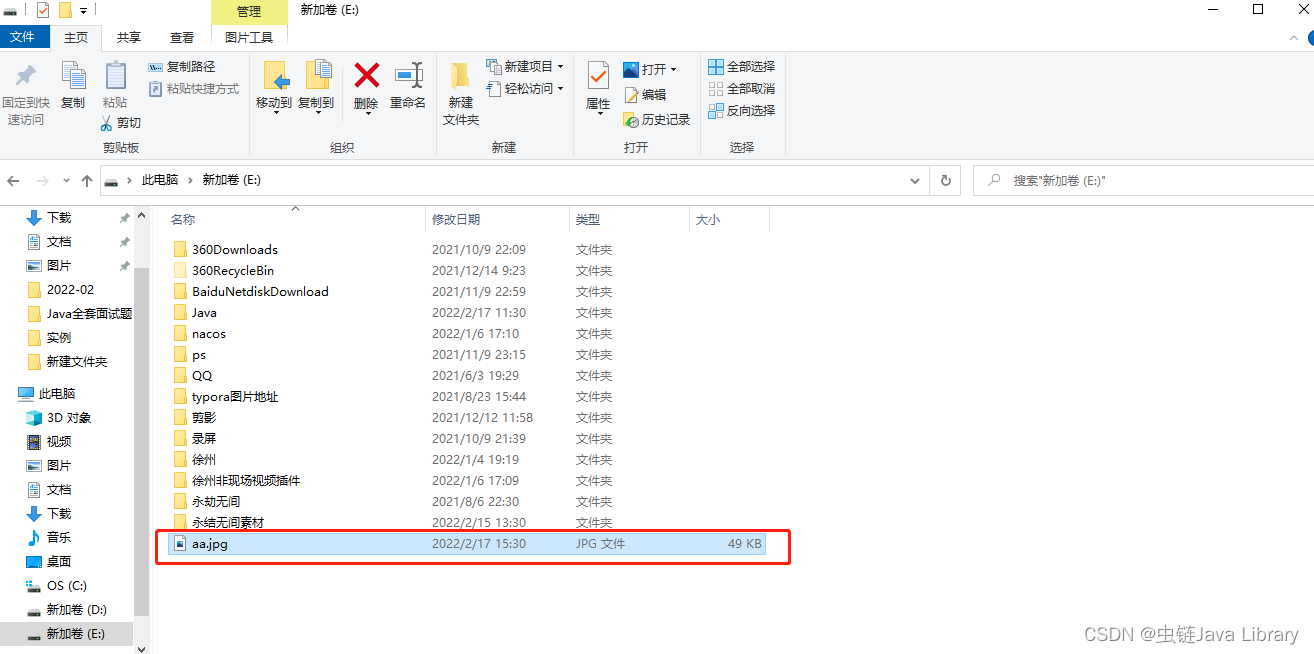
Task: Switch to the Share (共享) tab
Action: [x=129, y=37]
